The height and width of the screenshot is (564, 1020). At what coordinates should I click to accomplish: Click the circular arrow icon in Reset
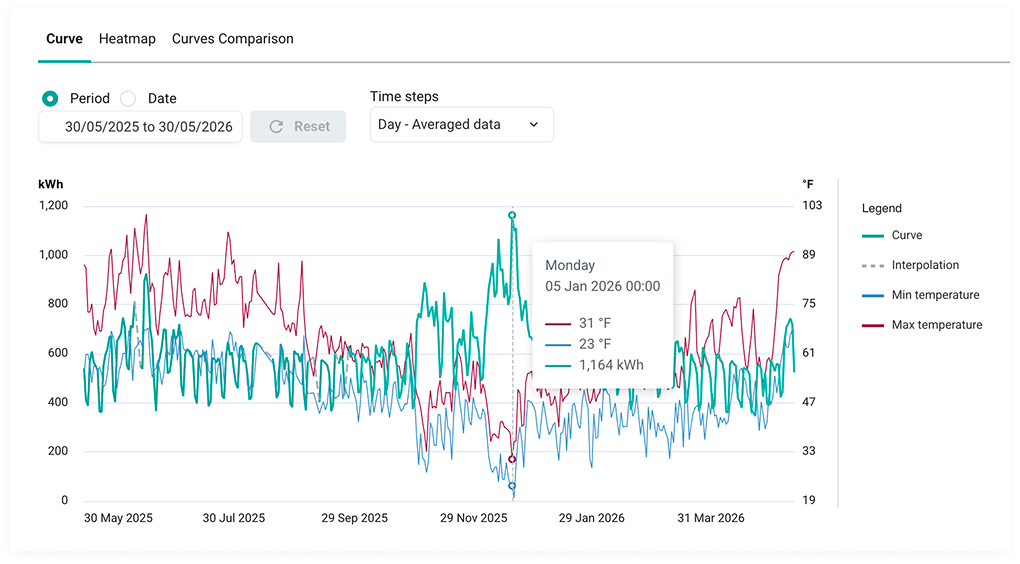(276, 126)
